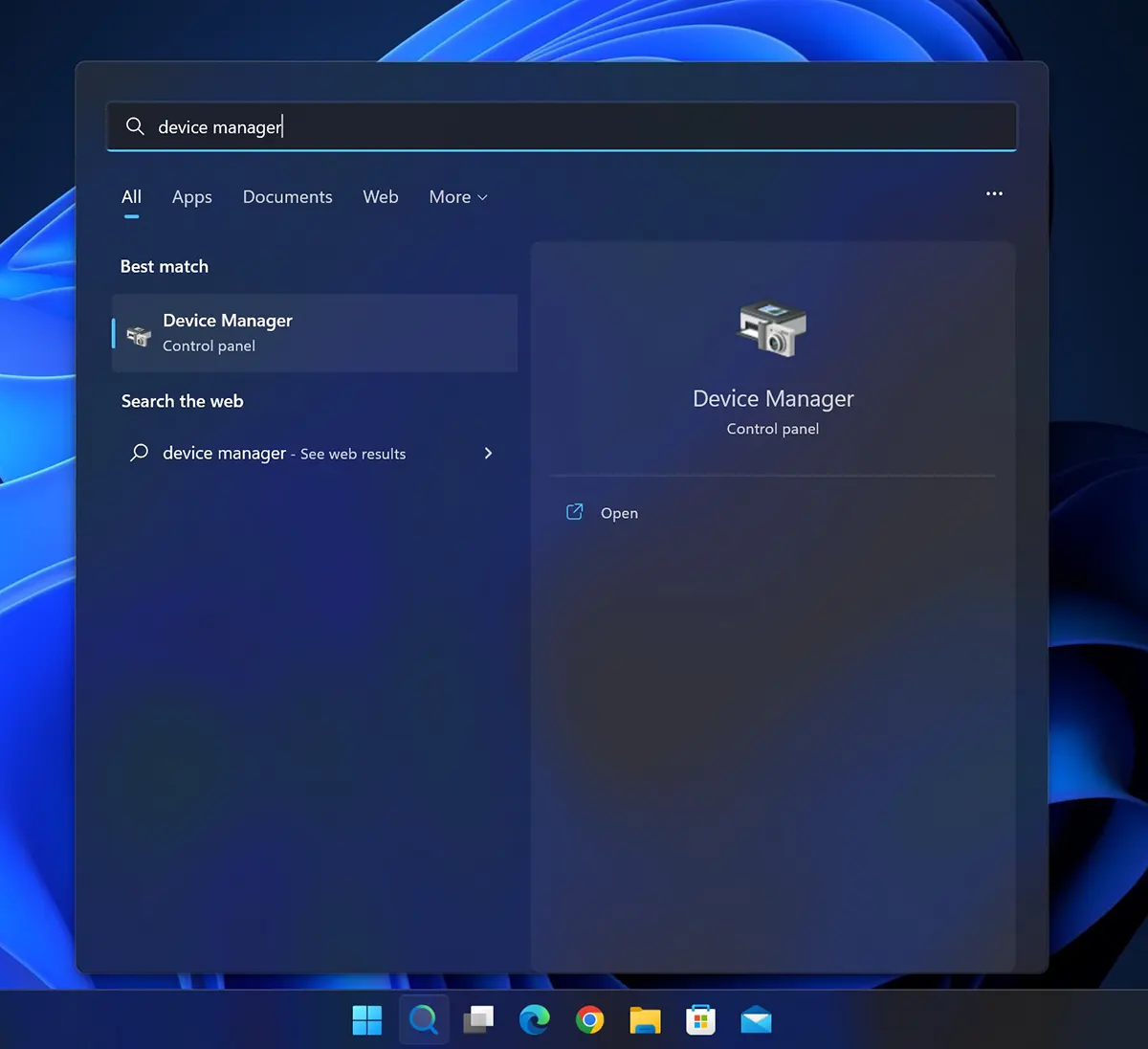
Task: Expand web results arrow for device manager
Action: click(x=488, y=453)
